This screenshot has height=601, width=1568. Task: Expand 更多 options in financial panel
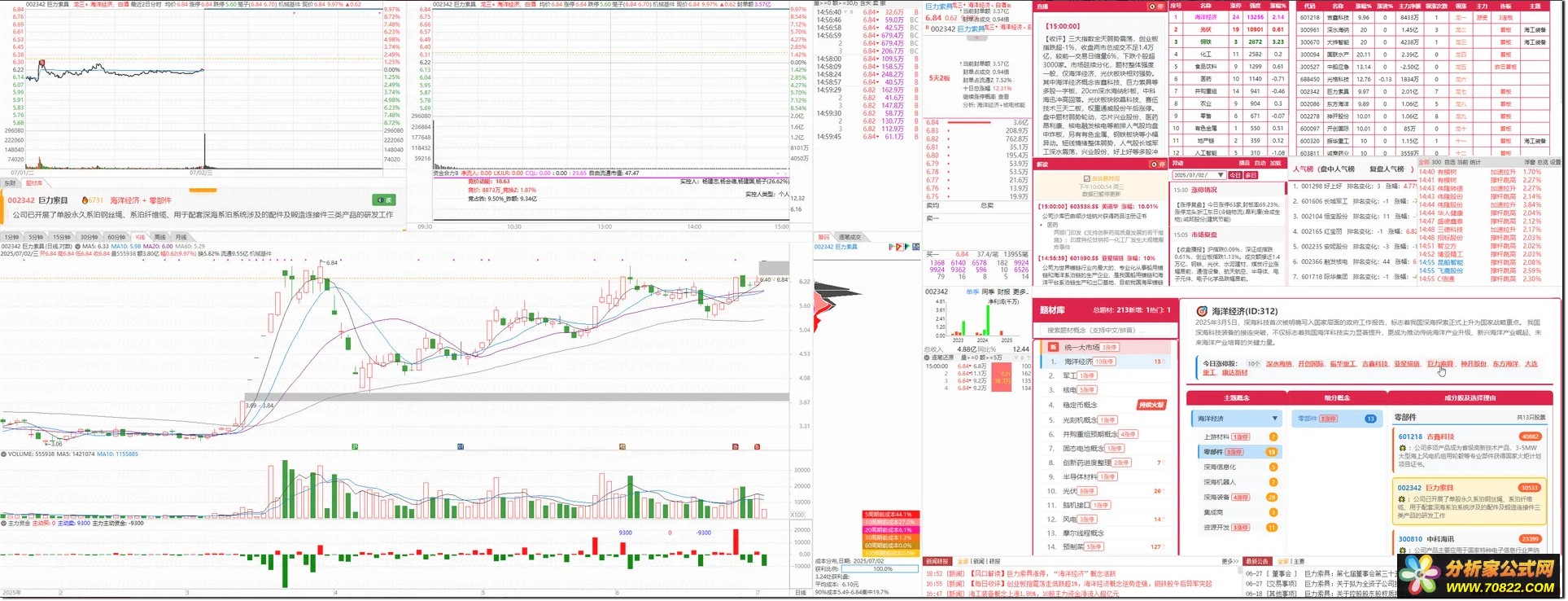(x=1021, y=292)
